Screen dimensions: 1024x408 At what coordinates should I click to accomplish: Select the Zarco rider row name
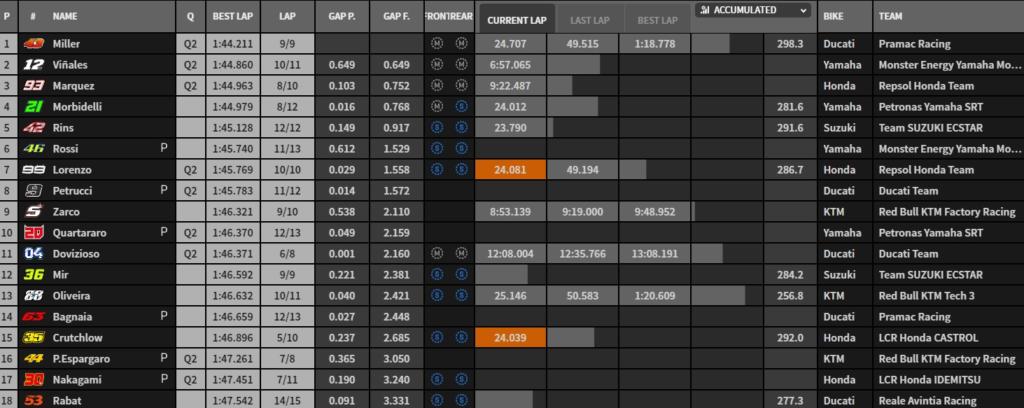pos(66,212)
